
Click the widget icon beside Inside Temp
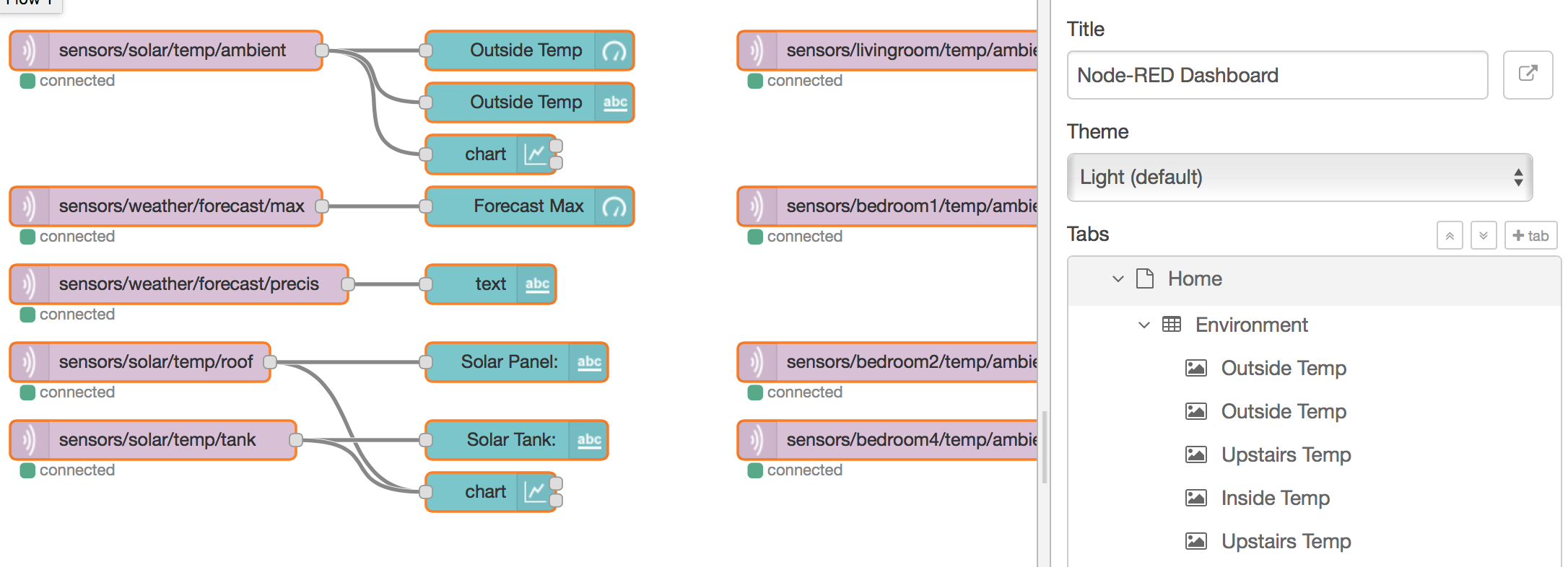1196,498
